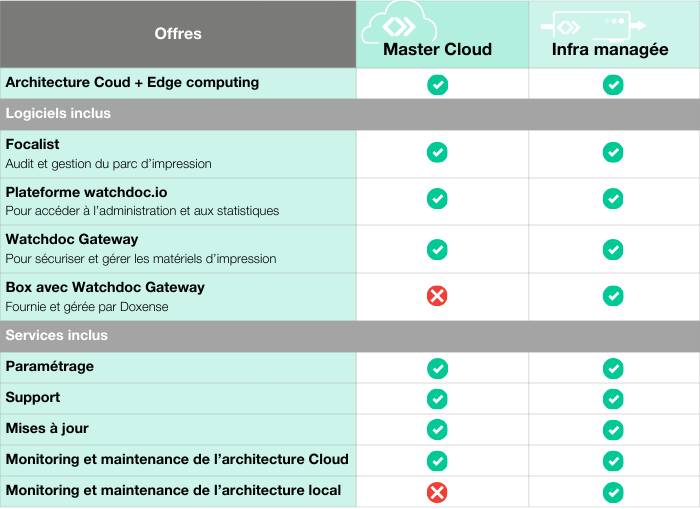This screenshot has height=509, width=700.
Task: Click the Infra managée server icon
Action: tap(593, 26)
